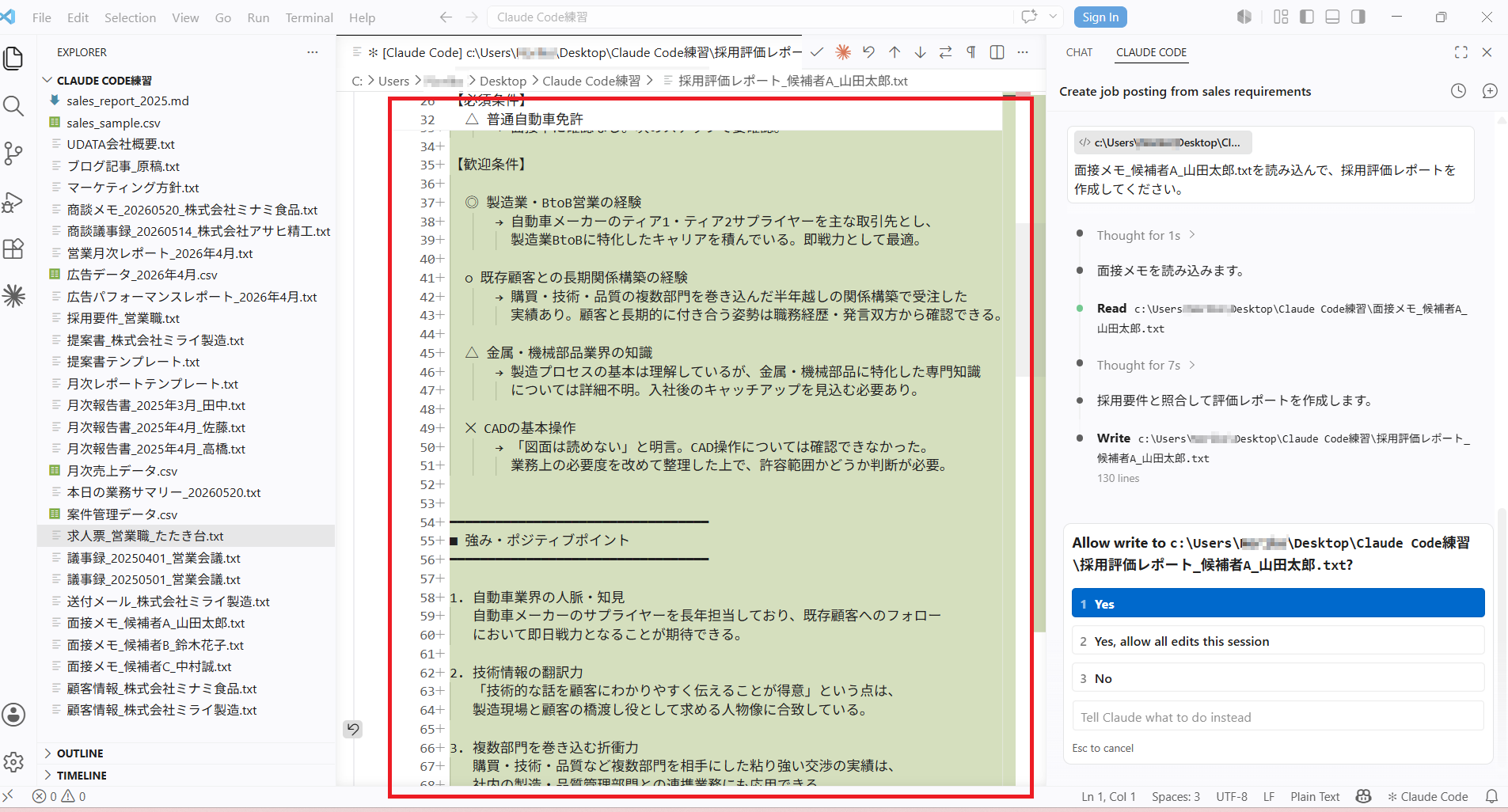This screenshot has width=1508, height=812.
Task: Open editor More Actions ellipsis
Action: tap(1023, 52)
